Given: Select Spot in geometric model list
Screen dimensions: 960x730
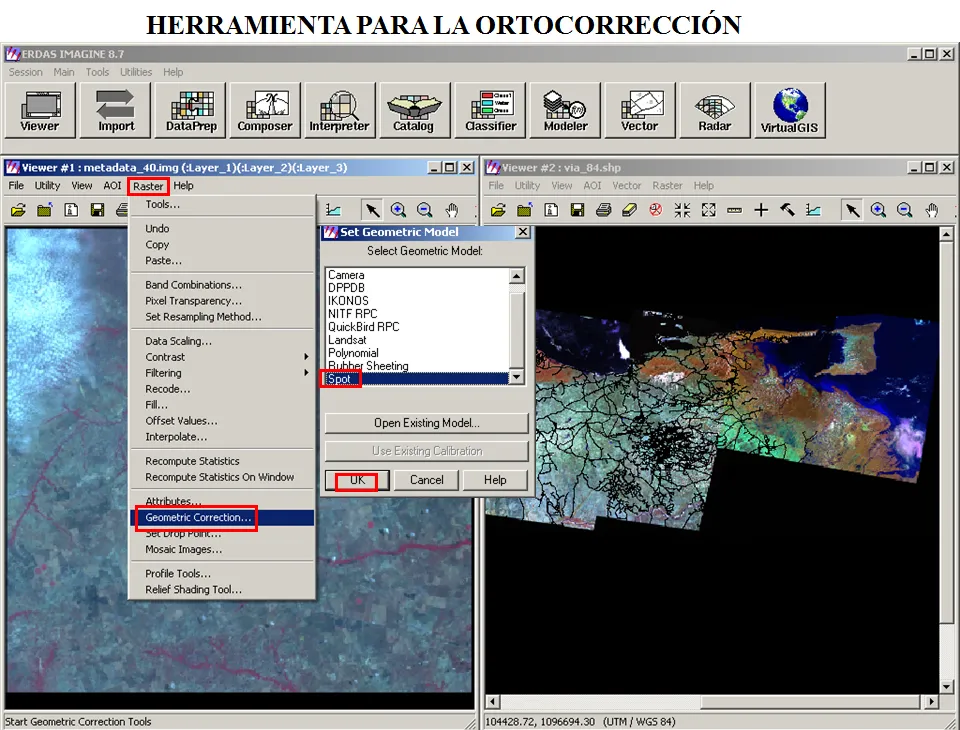Looking at the screenshot, I should click(417, 379).
